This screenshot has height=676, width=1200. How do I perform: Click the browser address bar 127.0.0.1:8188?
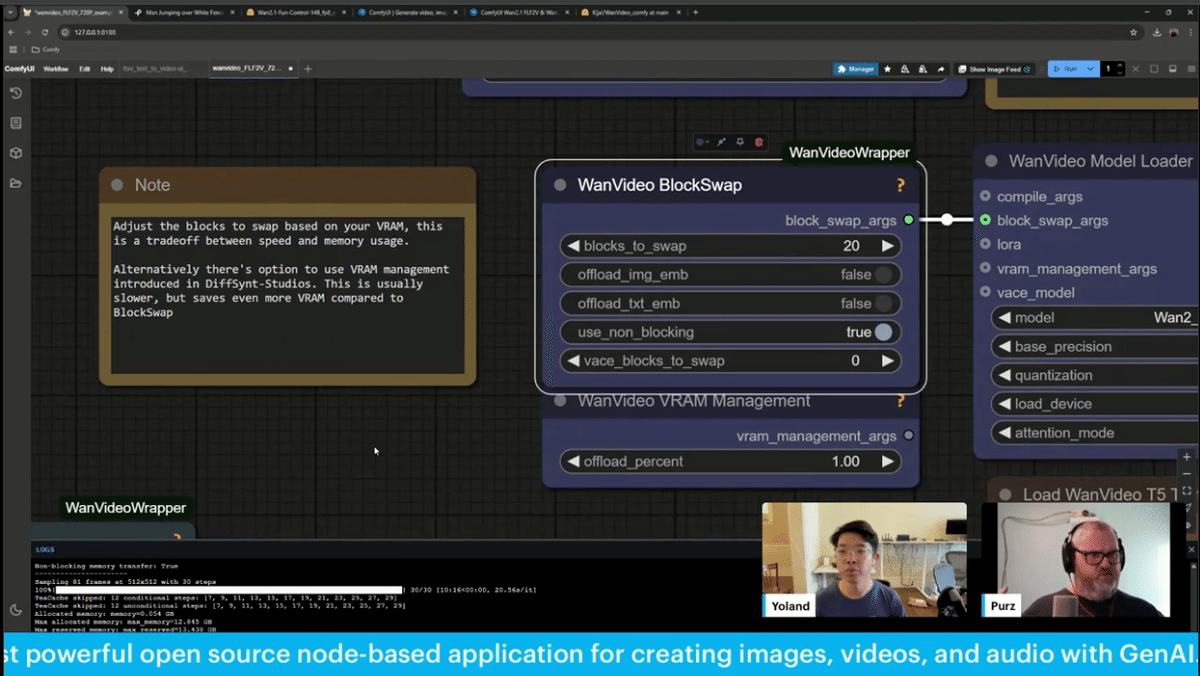(x=600, y=32)
